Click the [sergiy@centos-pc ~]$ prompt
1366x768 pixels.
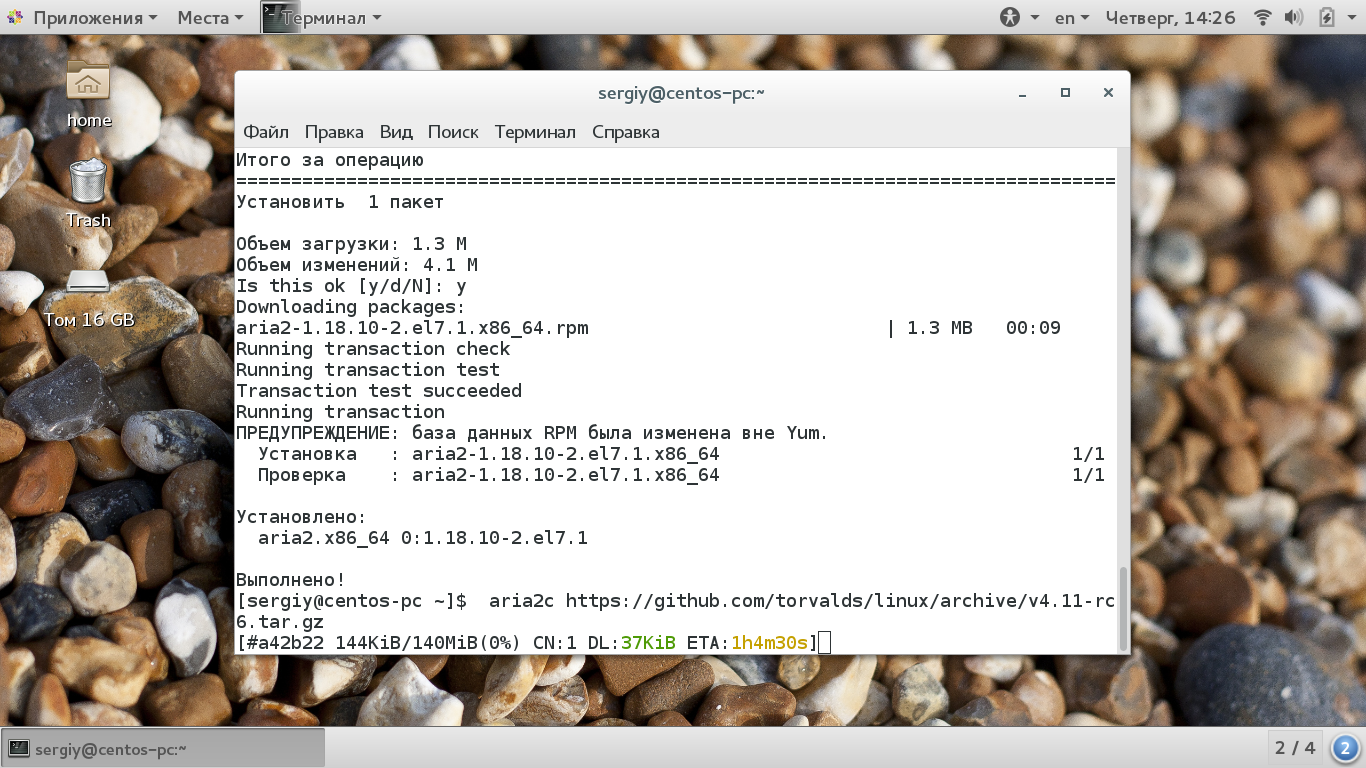click(351, 601)
